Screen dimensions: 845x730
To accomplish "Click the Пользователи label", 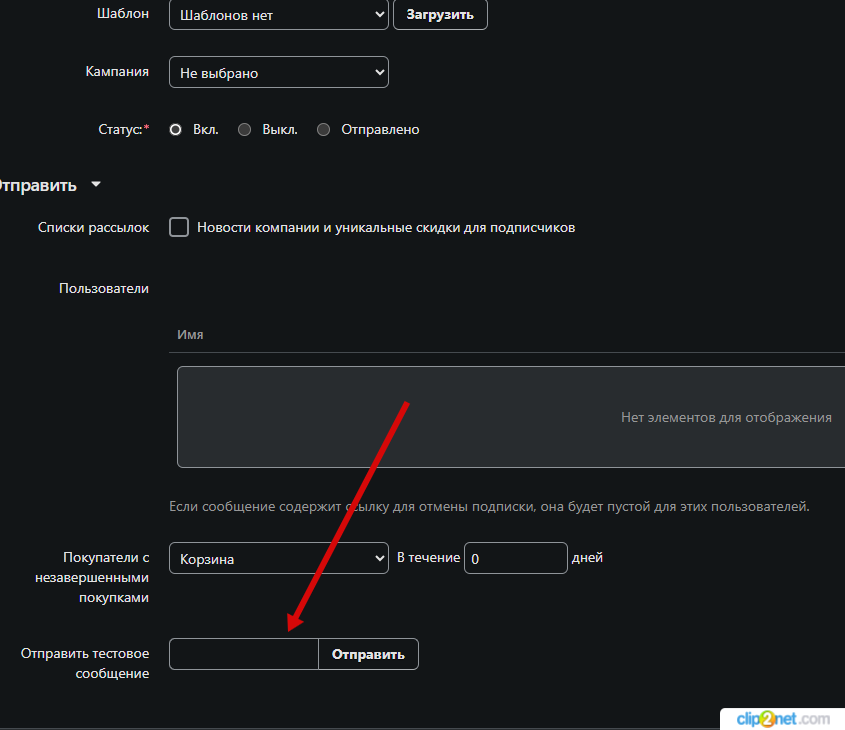I will click(x=104, y=289).
